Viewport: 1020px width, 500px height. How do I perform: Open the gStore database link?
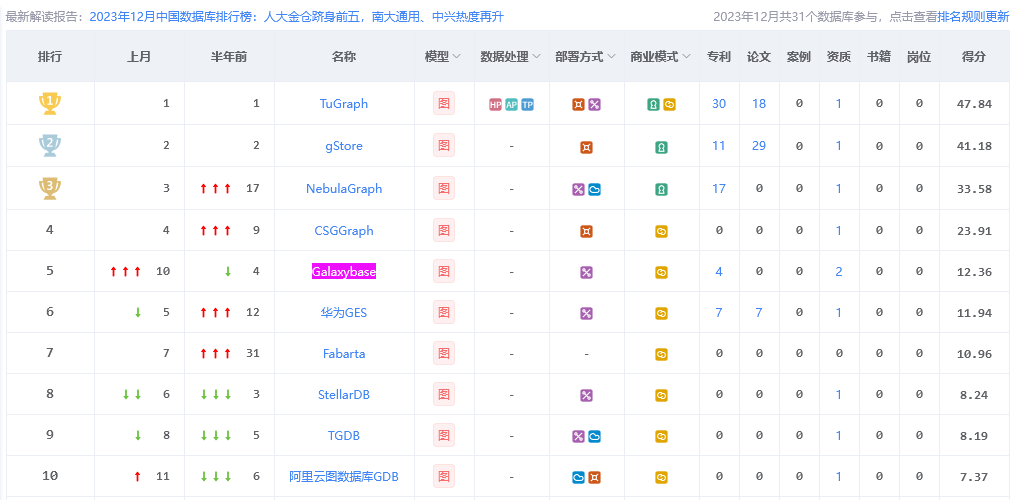click(x=344, y=146)
